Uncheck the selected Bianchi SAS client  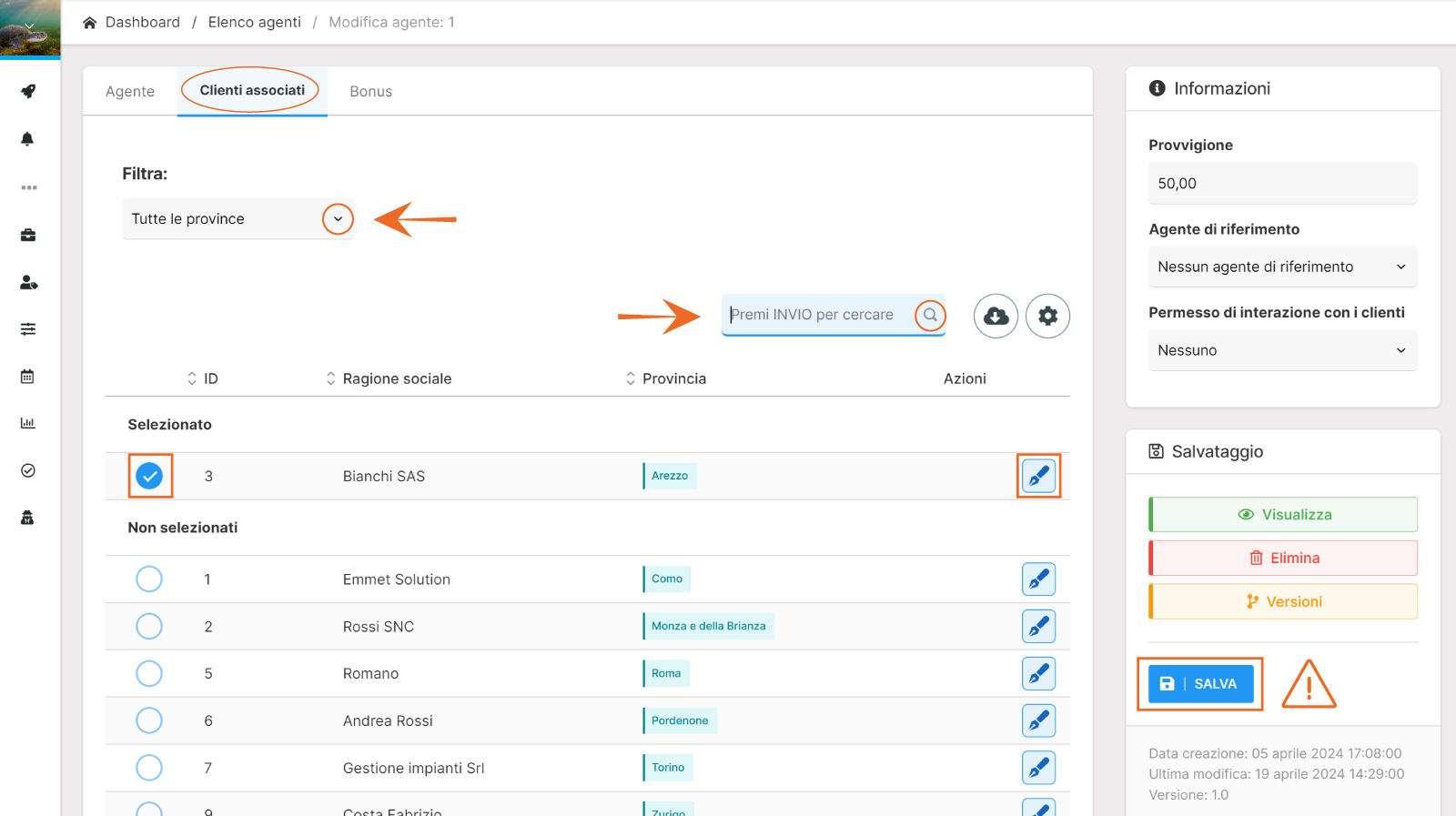pos(149,476)
